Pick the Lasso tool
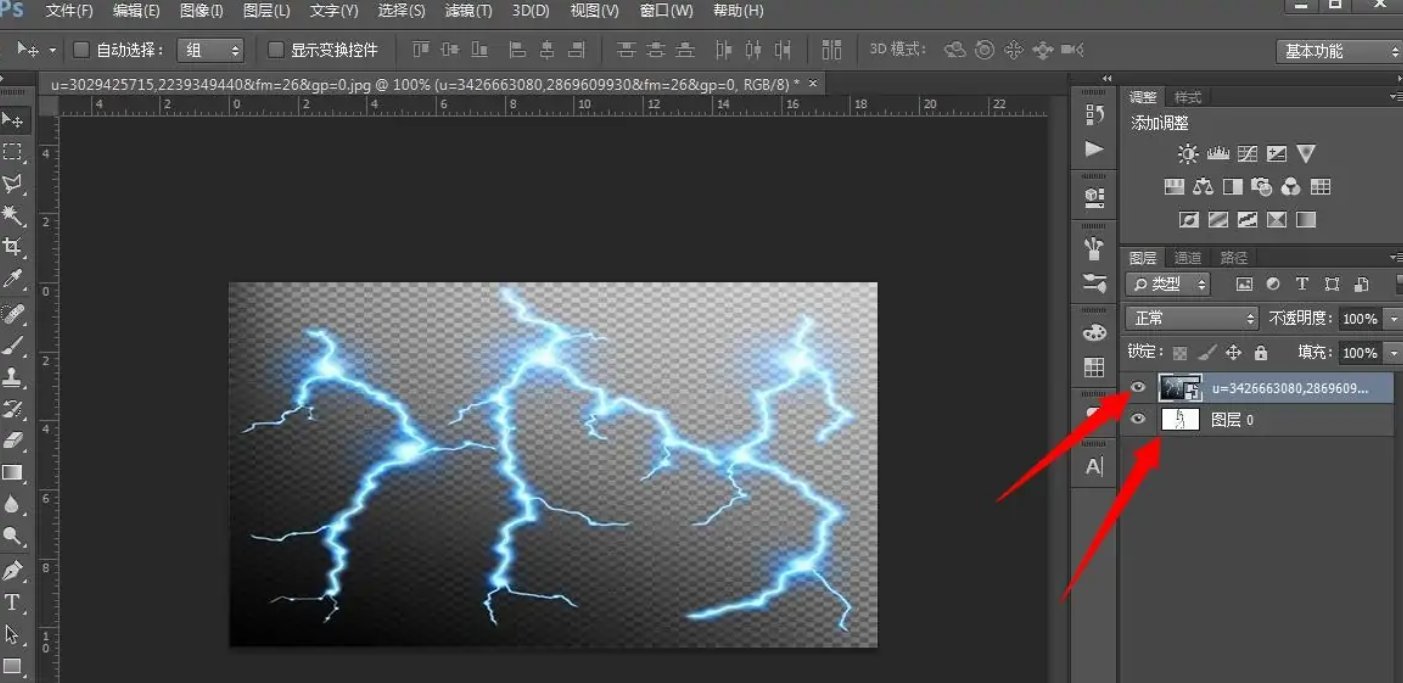This screenshot has height=683, width=1403. coord(12,183)
